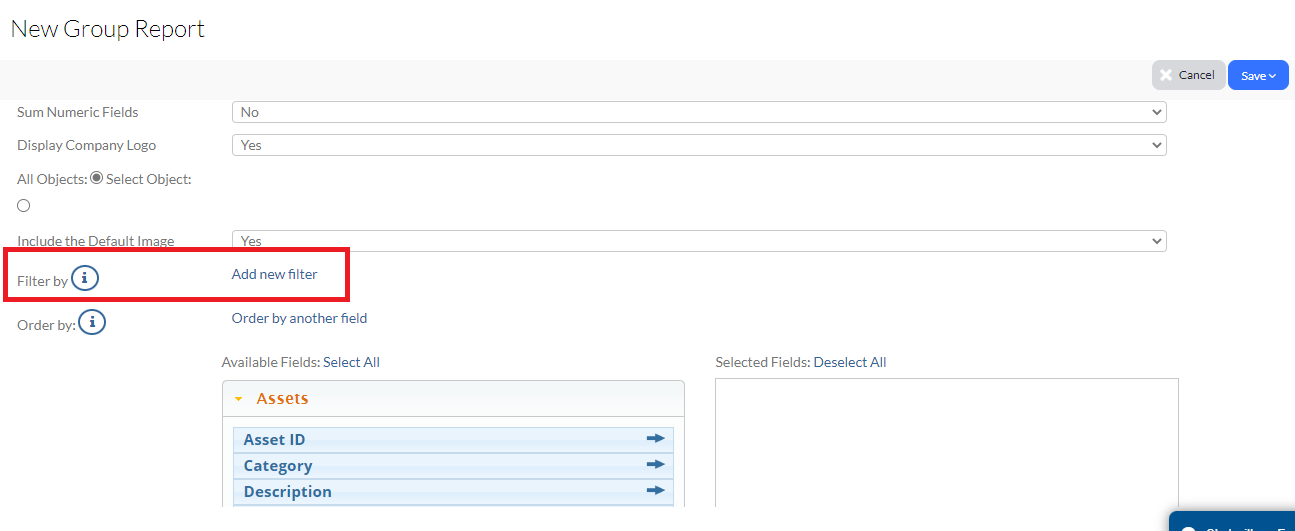This screenshot has width=1295, height=531.
Task: Click Select All for Available Fields
Action: click(x=351, y=362)
